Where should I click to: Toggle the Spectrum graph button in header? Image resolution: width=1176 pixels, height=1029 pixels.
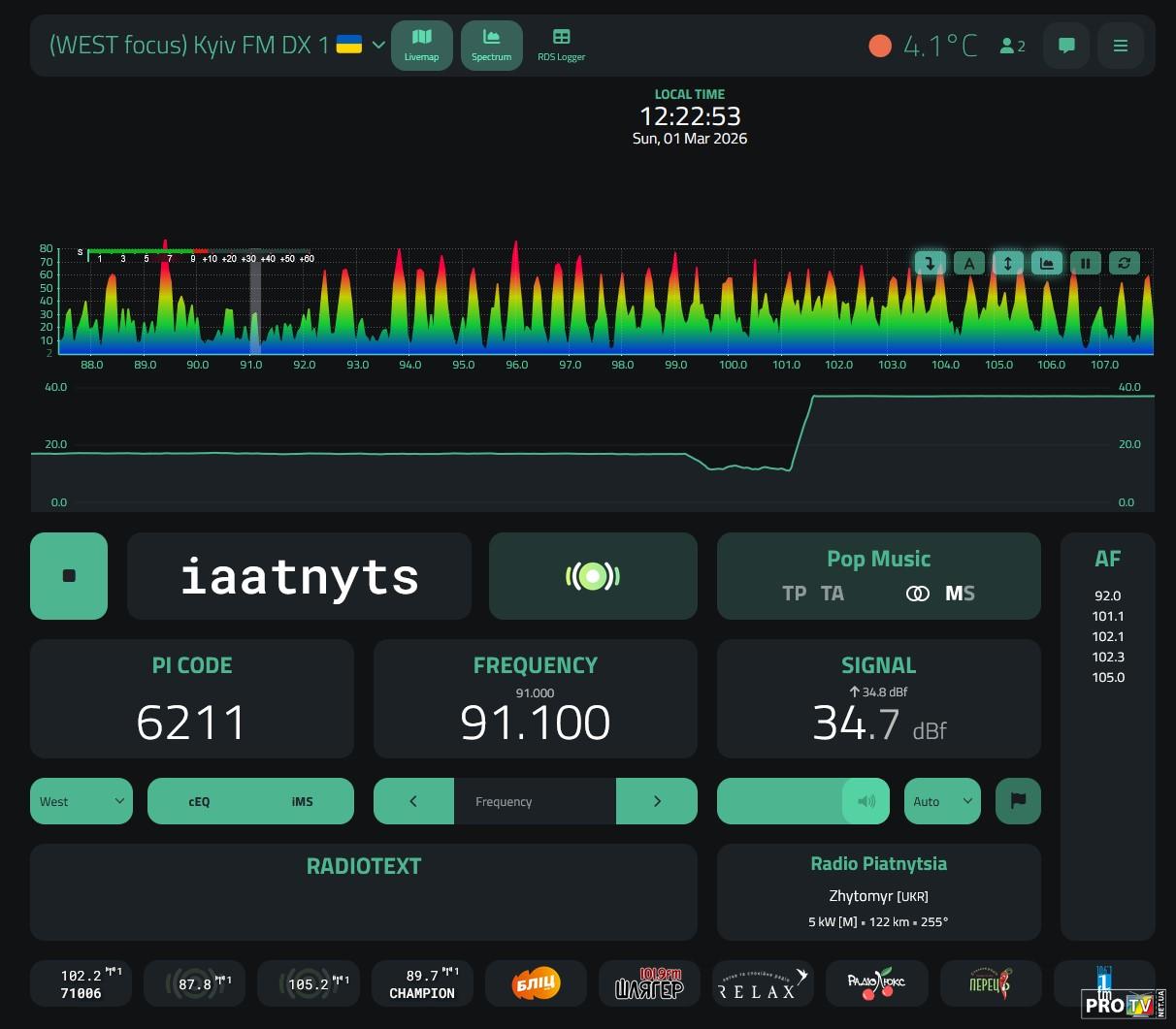point(491,45)
